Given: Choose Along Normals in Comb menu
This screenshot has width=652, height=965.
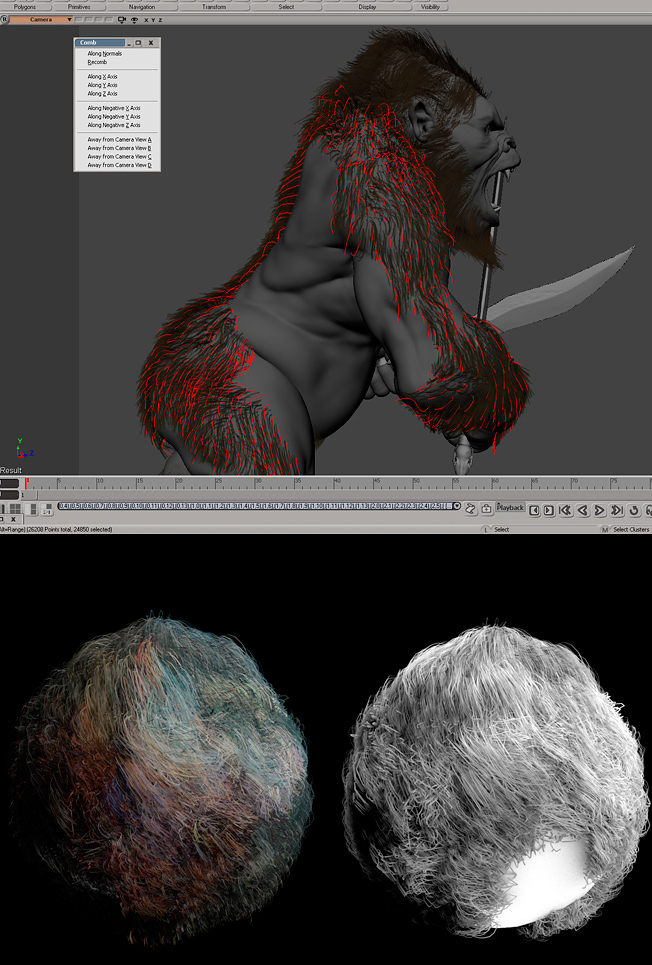Looking at the screenshot, I should [105, 54].
